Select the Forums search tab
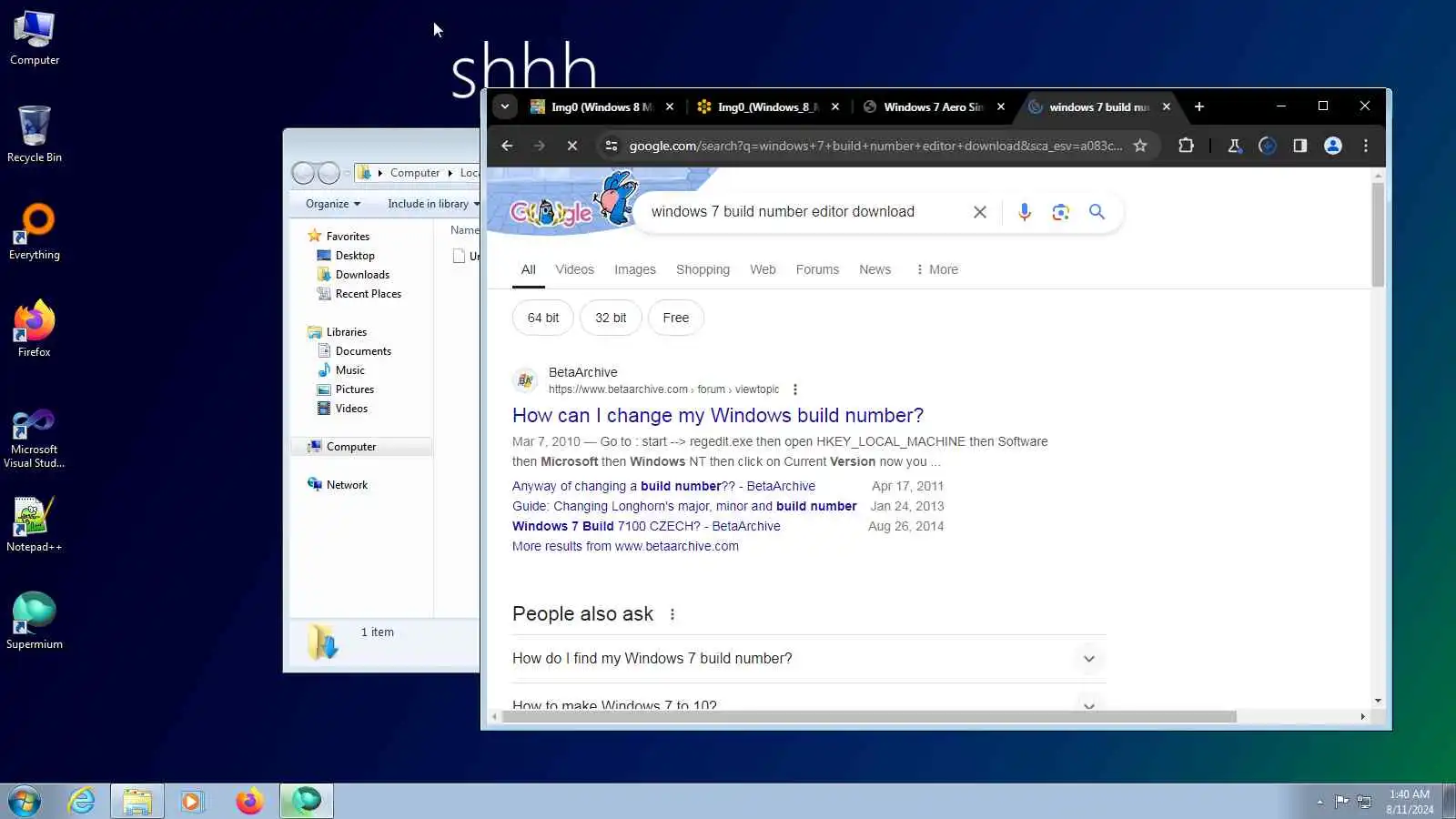1456x819 pixels. (817, 269)
